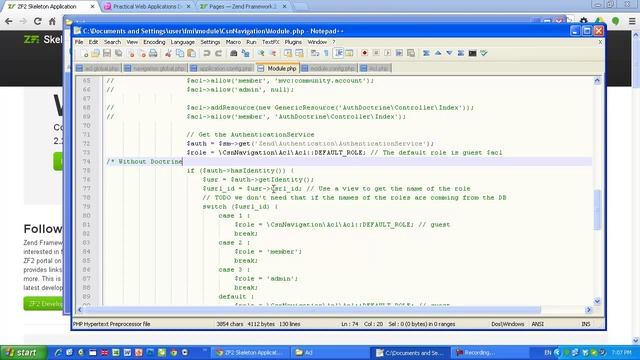Click the Undo arrow icon
This screenshot has width=640, height=360.
pyautogui.click(x=207, y=53)
